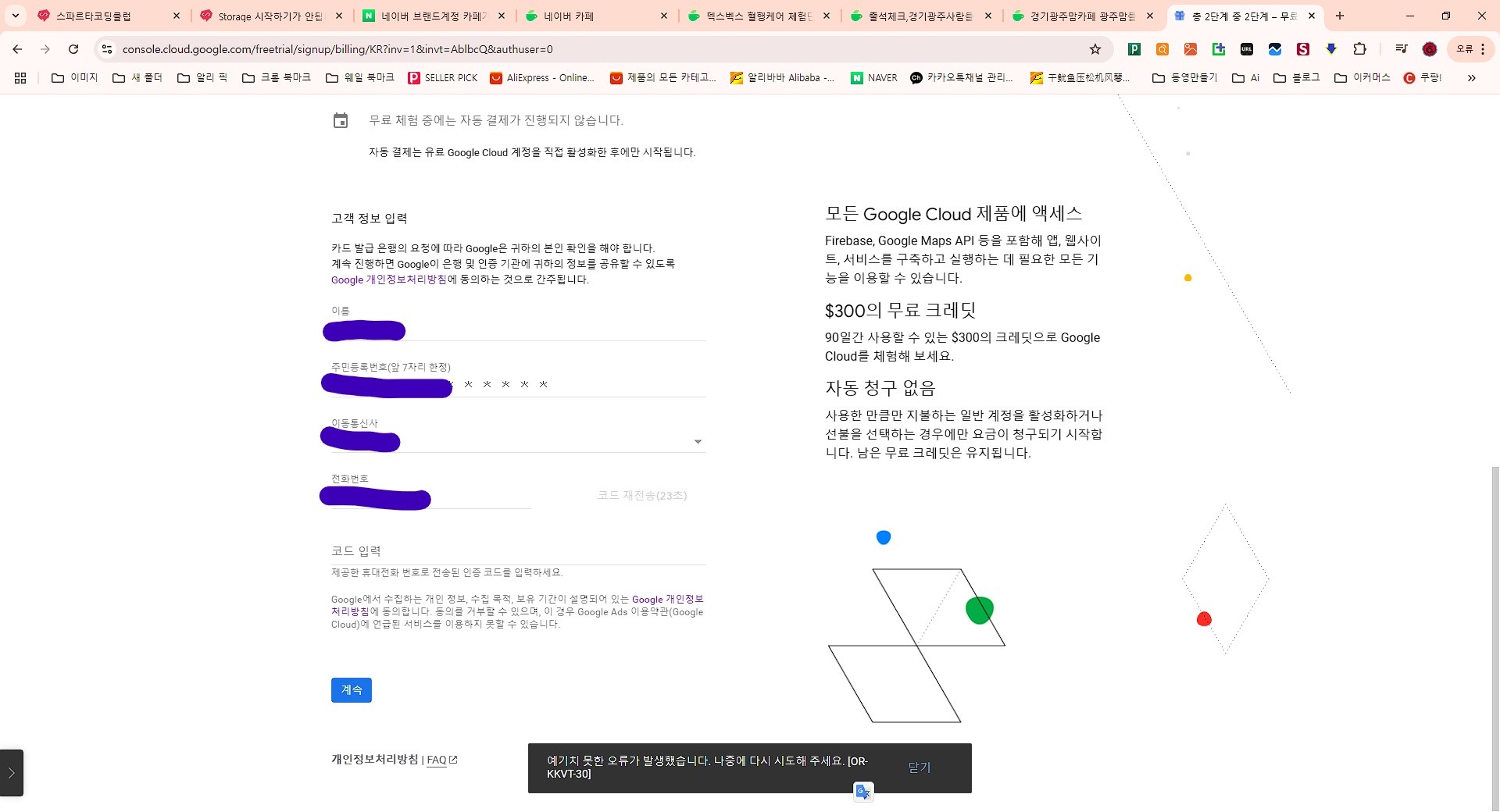Open site information icon in address bar
The height and width of the screenshot is (812, 1500).
point(107,49)
